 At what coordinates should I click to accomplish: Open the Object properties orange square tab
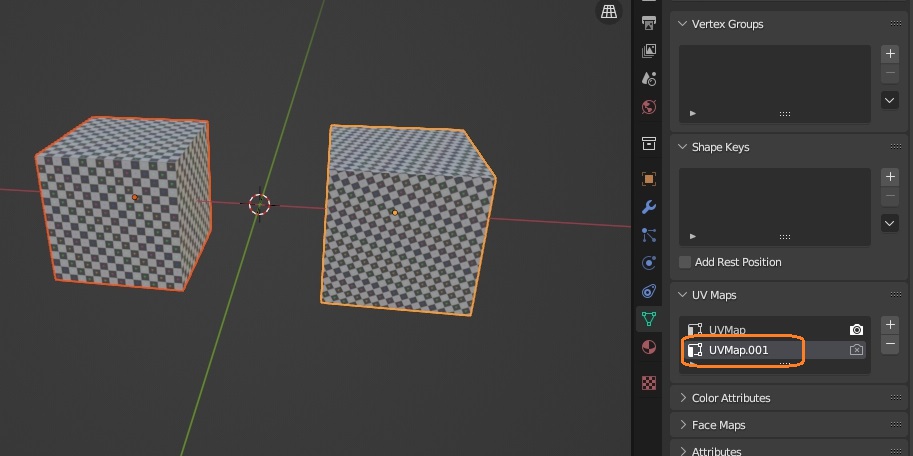pos(649,179)
